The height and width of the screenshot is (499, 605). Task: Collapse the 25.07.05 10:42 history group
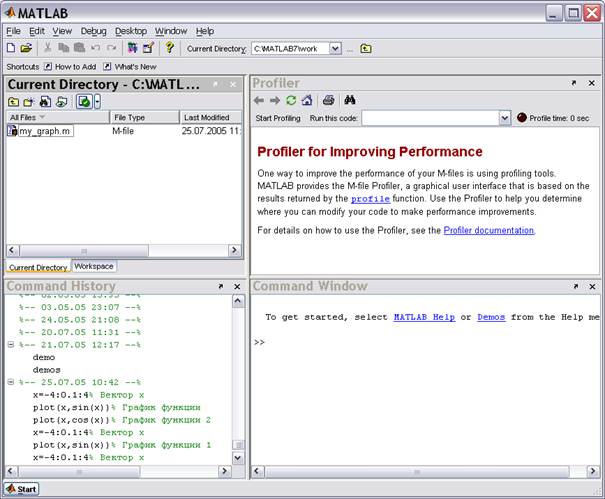click(11, 382)
